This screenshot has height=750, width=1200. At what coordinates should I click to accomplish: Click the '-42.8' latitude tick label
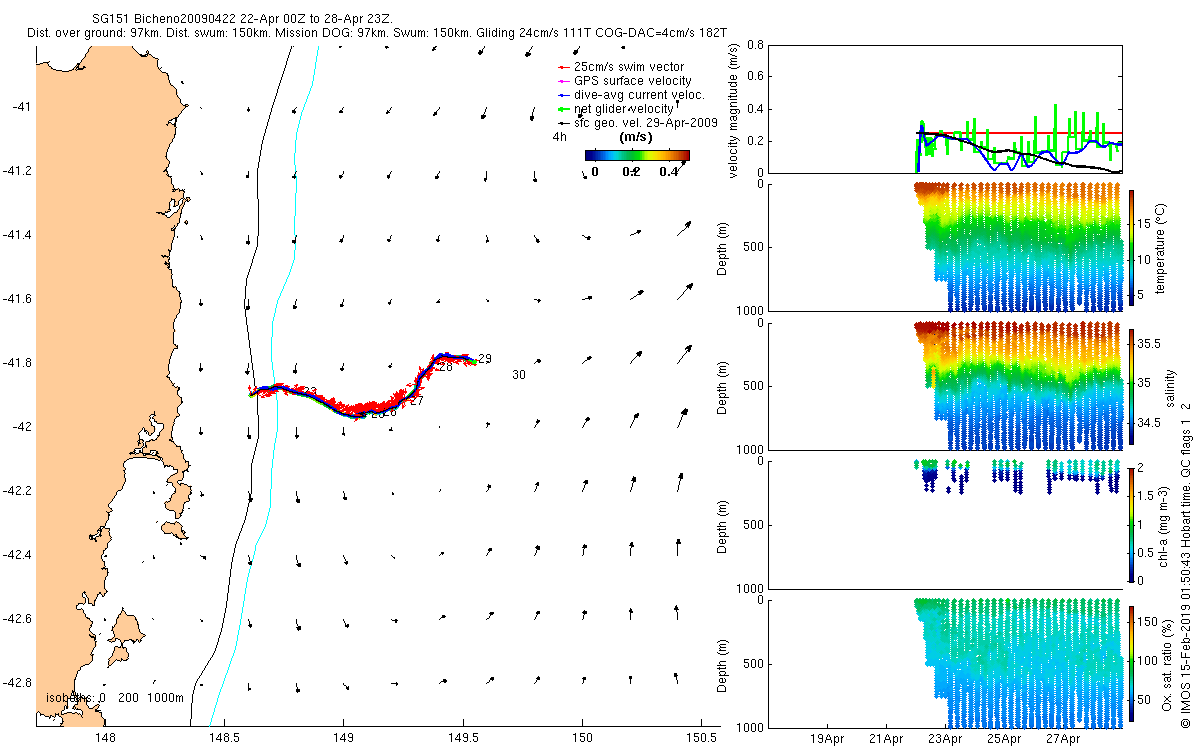point(16,683)
